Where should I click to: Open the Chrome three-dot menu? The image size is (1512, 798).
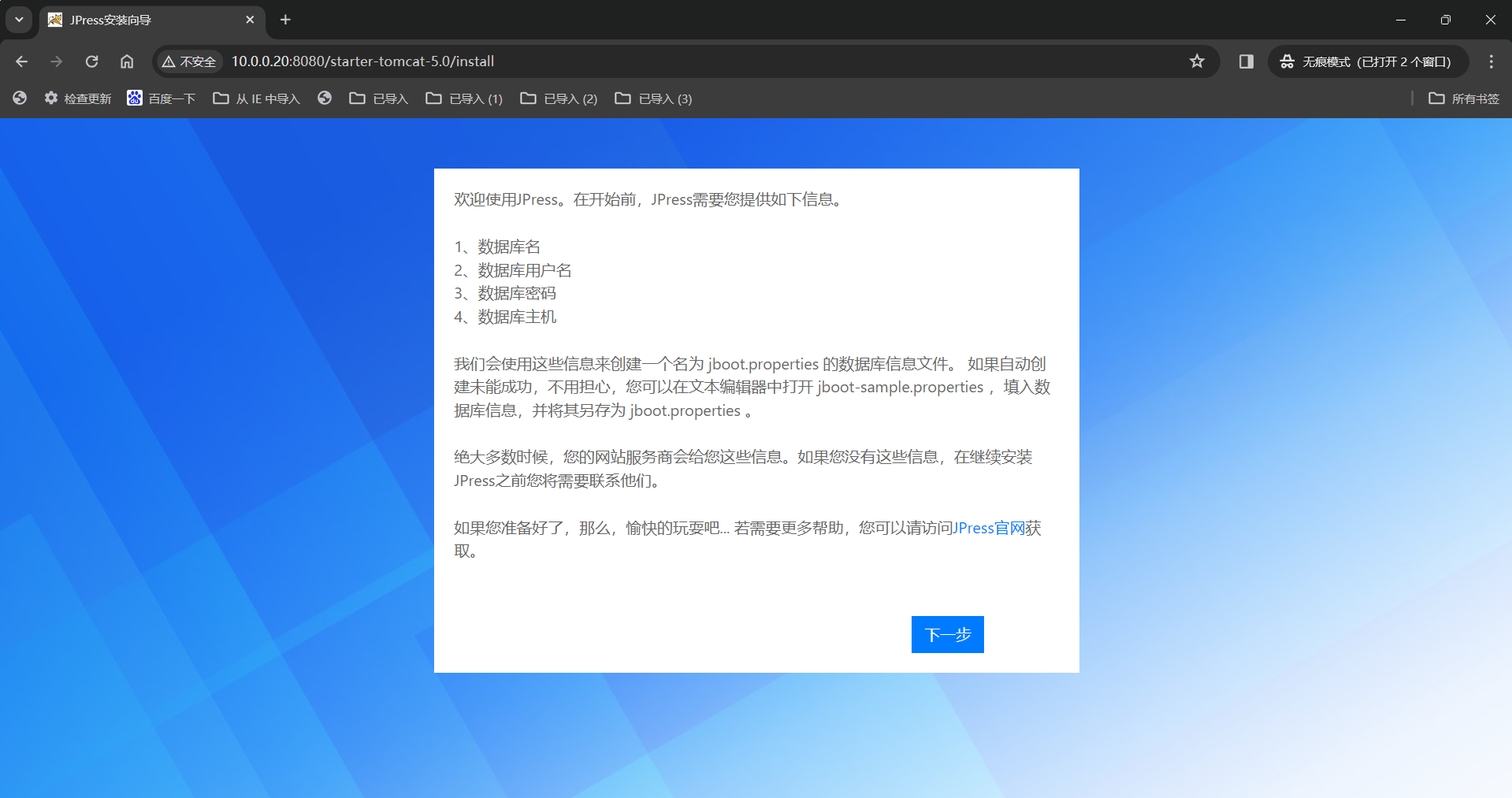pyautogui.click(x=1491, y=61)
